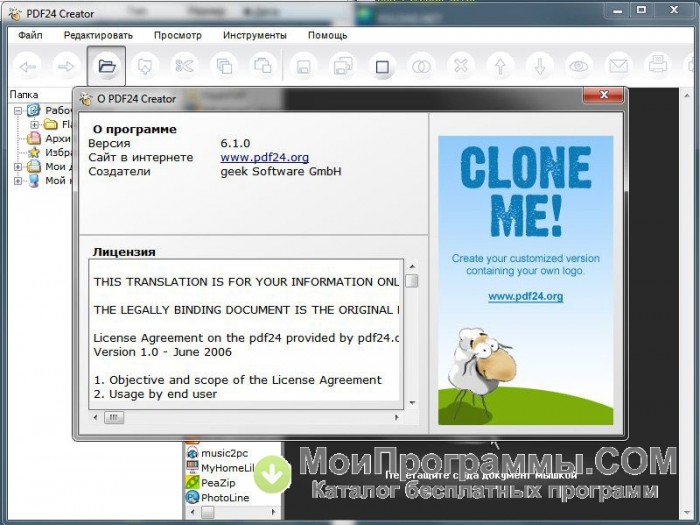Select PeaZip in the file list
This screenshot has height=525, width=700.
[218, 483]
